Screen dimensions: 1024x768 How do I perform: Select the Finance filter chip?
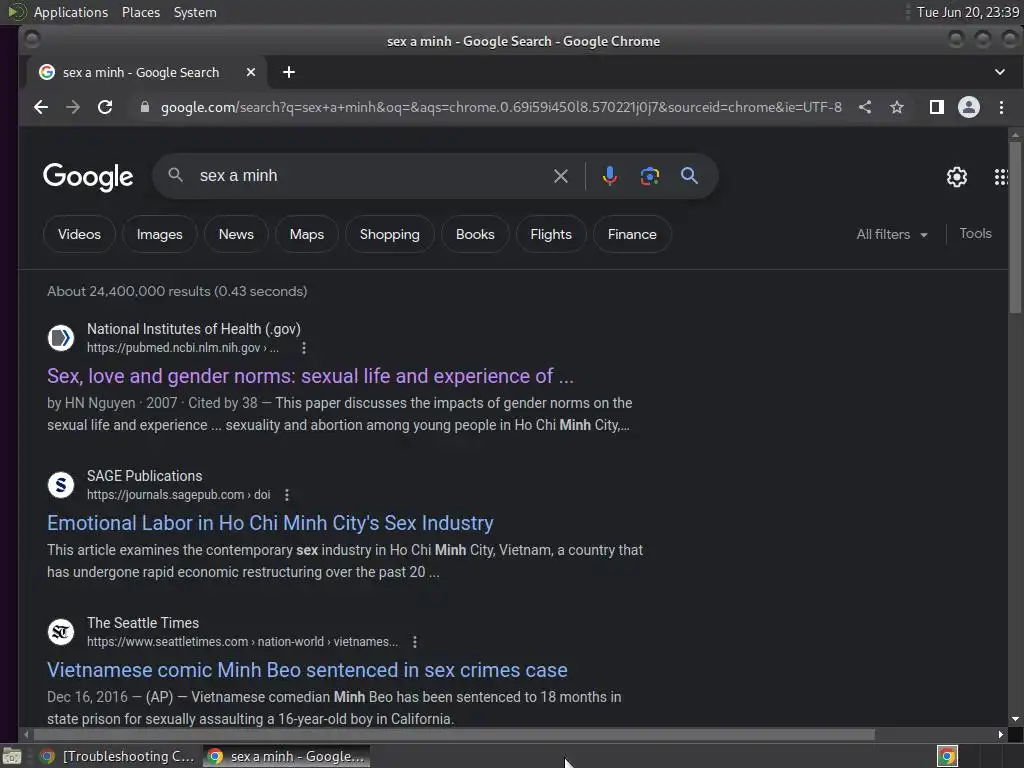[632, 234]
